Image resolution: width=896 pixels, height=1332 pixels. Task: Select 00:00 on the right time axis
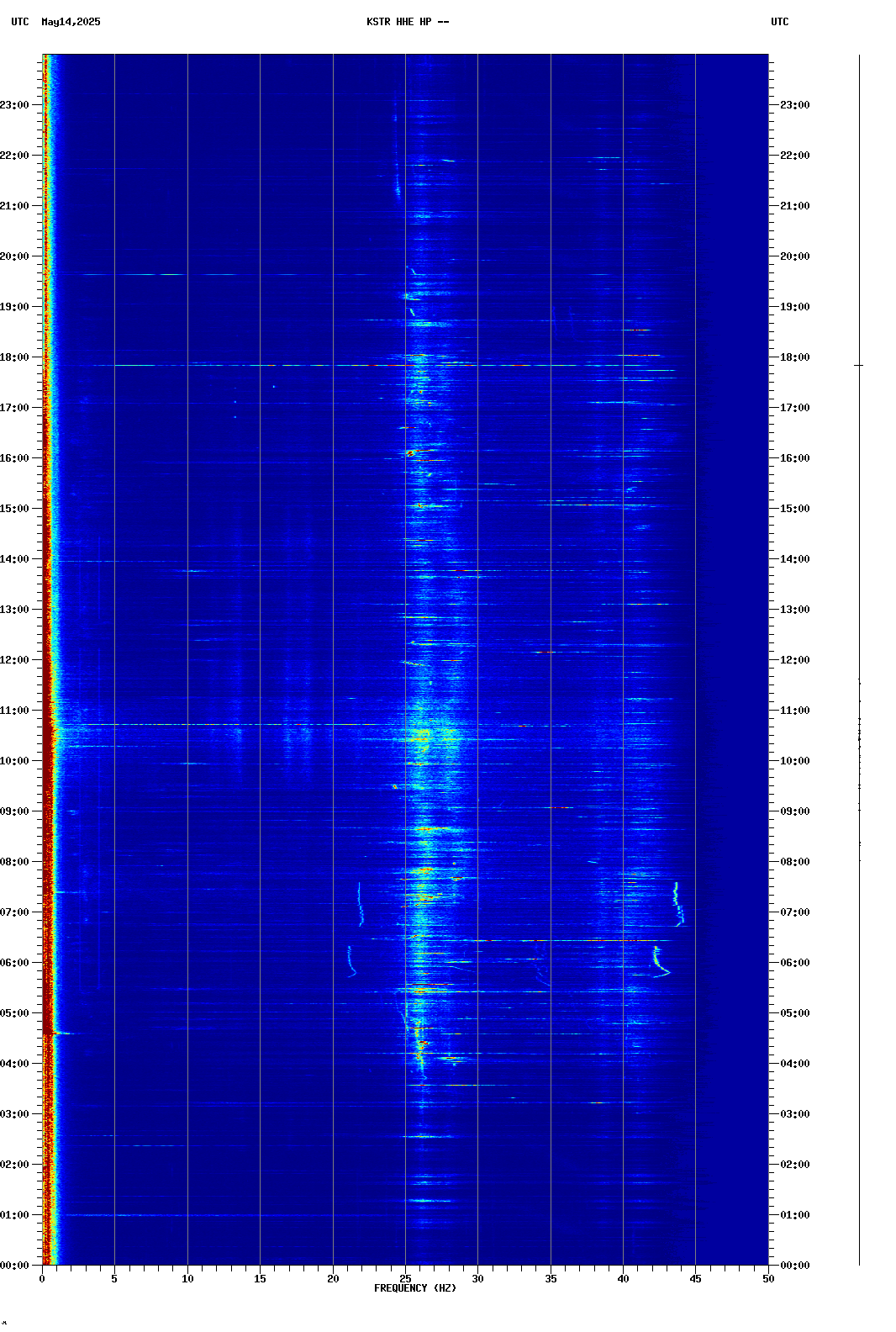[795, 1266]
